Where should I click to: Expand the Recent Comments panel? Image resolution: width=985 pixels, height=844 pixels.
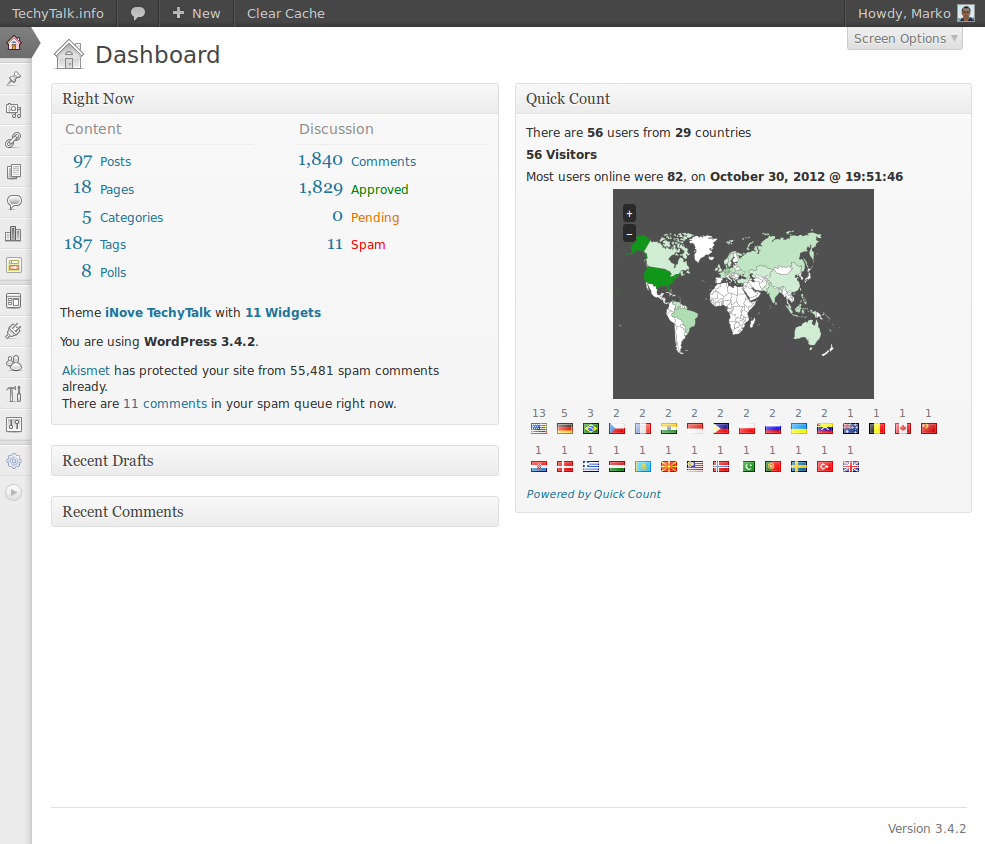click(x=274, y=512)
